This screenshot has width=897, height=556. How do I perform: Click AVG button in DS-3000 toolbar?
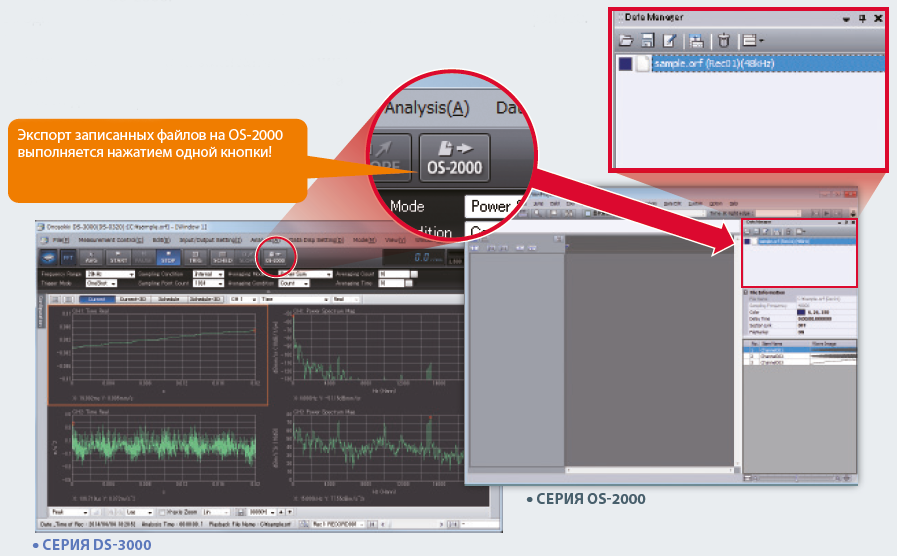pyautogui.click(x=91, y=257)
